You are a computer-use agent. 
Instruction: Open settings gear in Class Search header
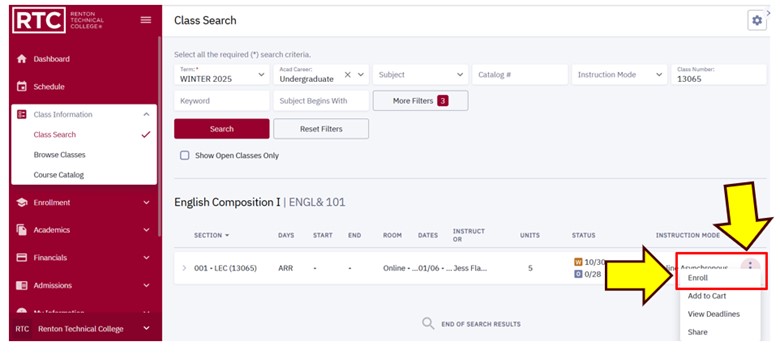pos(757,20)
